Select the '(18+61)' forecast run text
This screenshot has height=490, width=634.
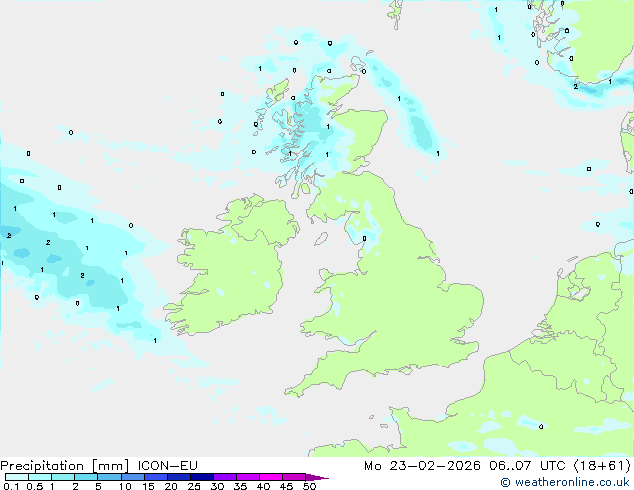[602, 466]
